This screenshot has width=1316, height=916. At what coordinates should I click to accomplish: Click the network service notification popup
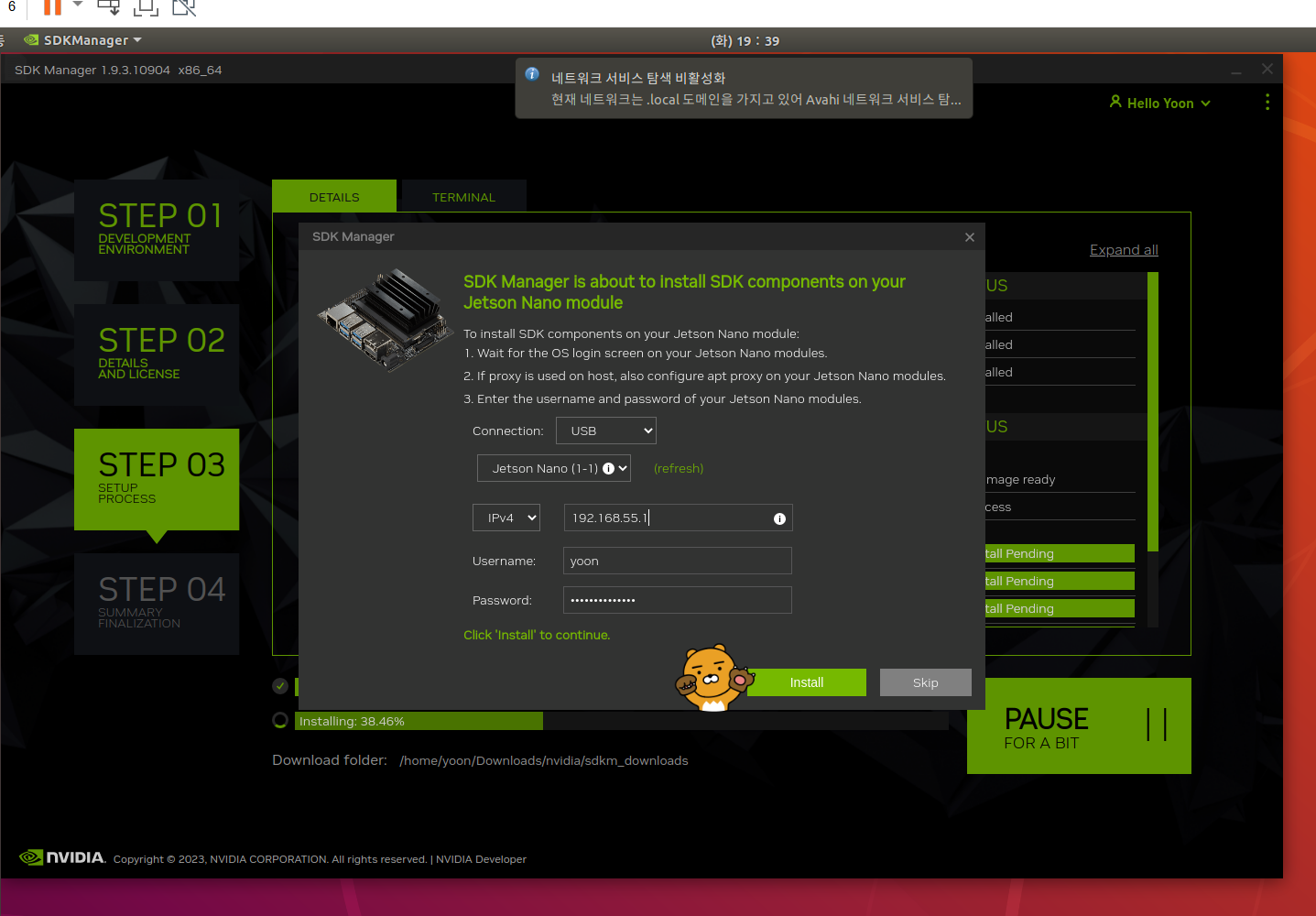tap(744, 88)
